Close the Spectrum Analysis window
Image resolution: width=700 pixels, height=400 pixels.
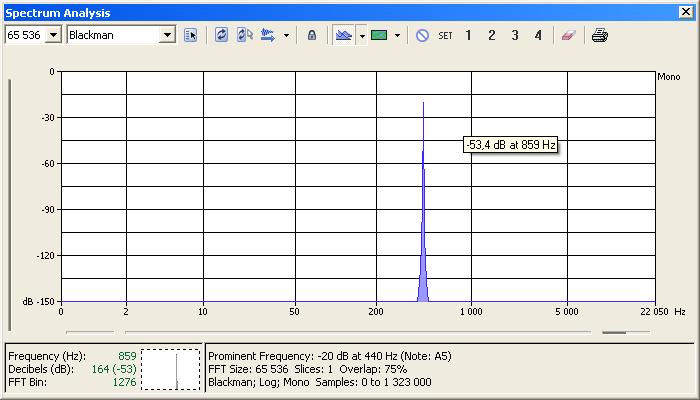(686, 12)
